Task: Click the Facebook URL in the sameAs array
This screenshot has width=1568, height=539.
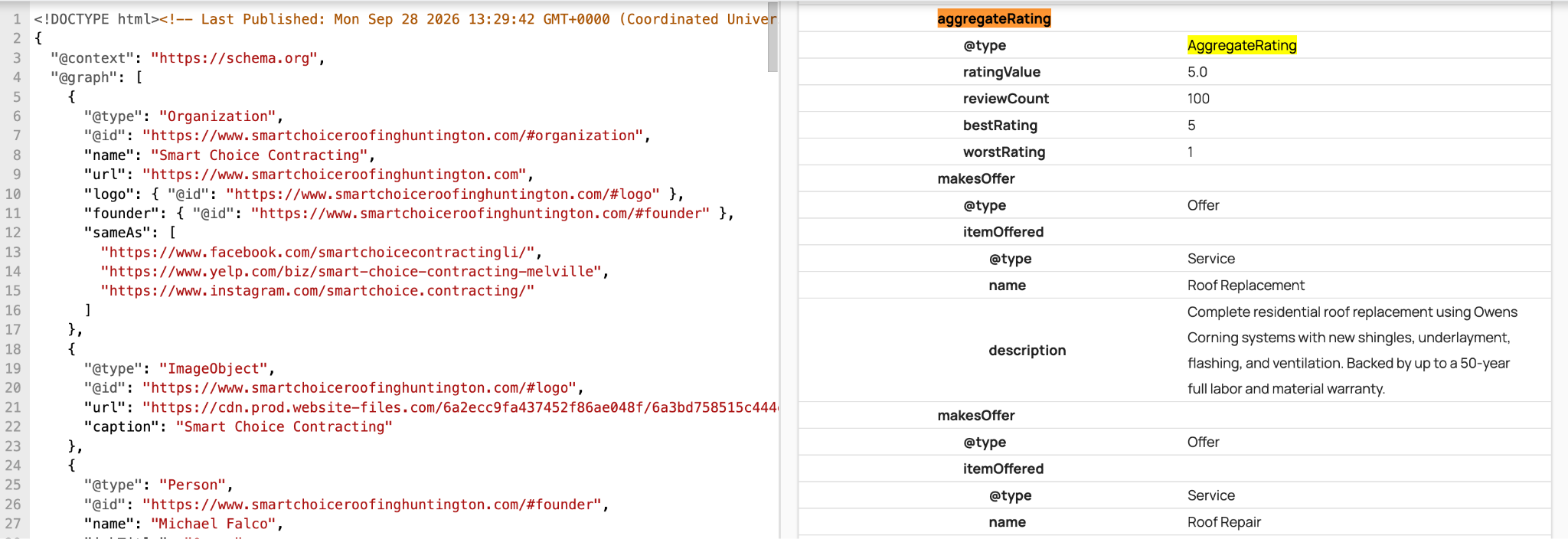Action: pyautogui.click(x=318, y=253)
